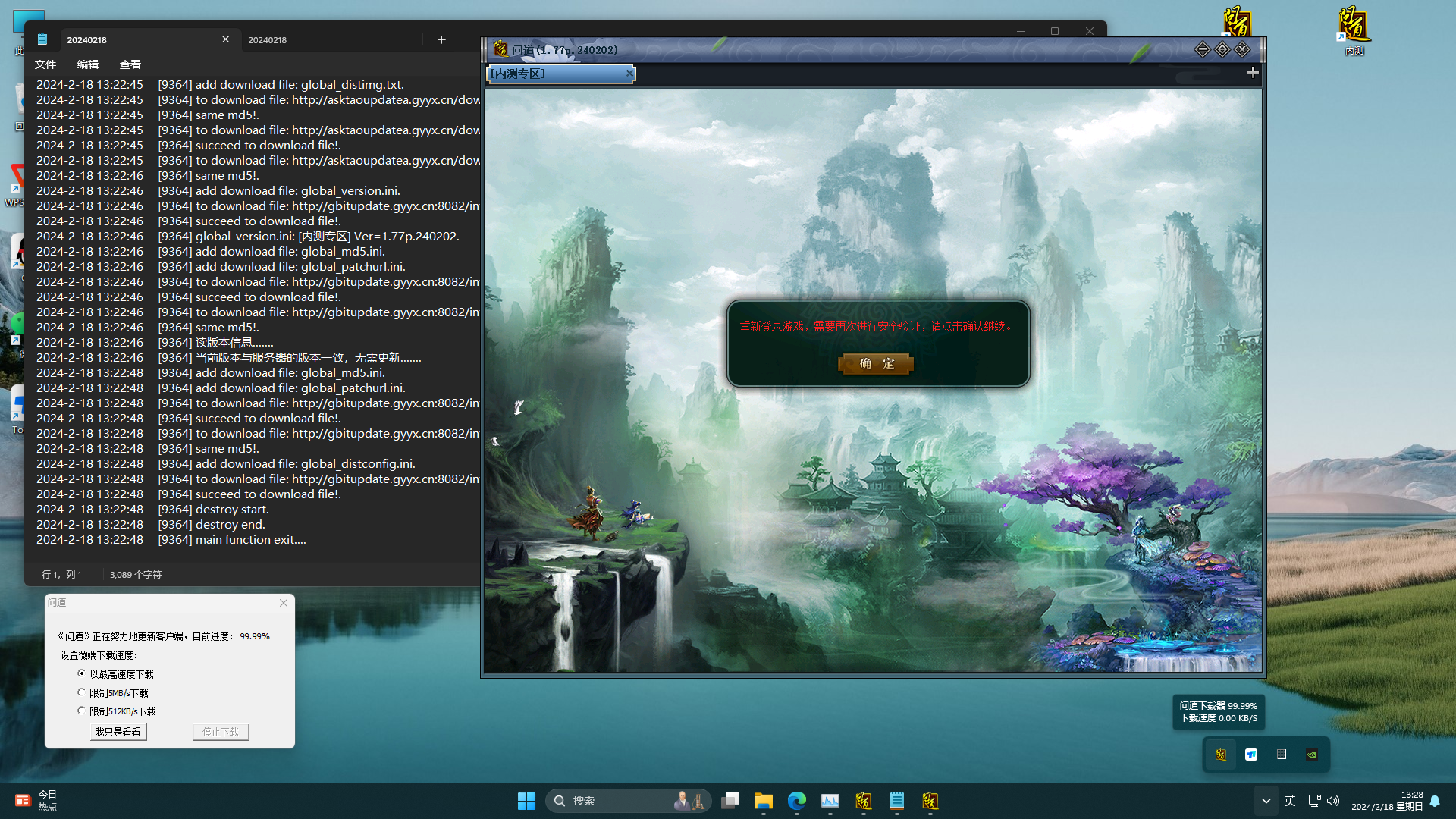Screen dimensions: 1456x819
Task: Open the 编辑 menu in Notepad
Action: point(88,64)
